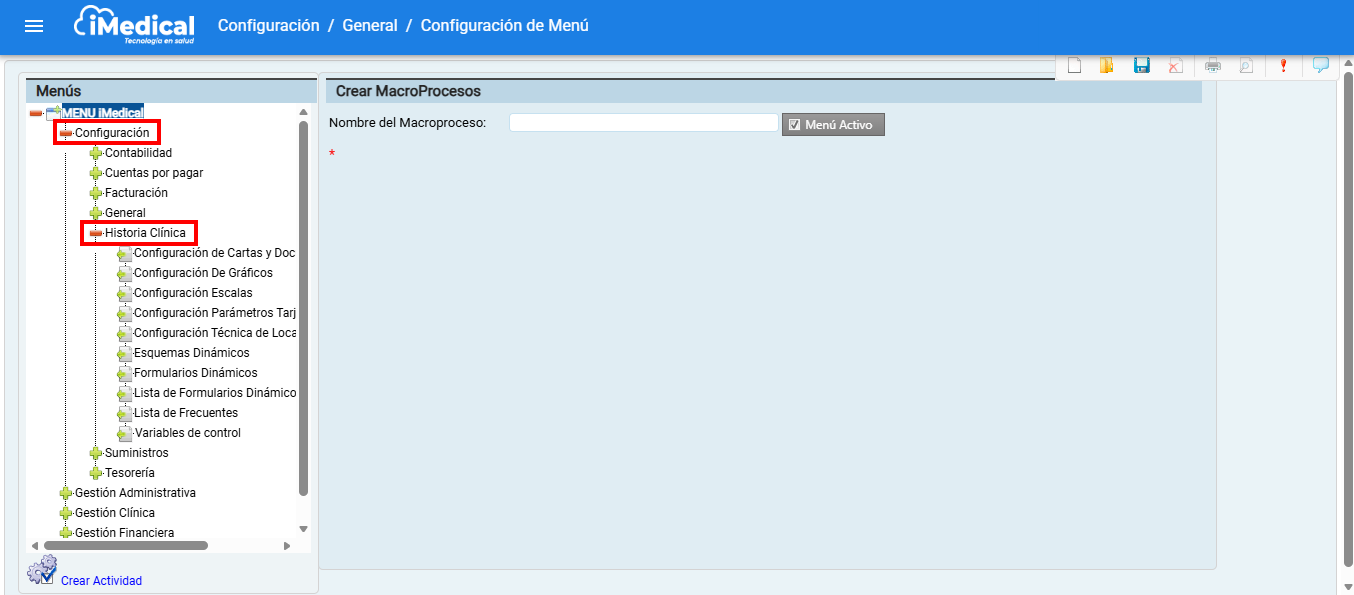The height and width of the screenshot is (595, 1354).
Task: Collapse the Historia Clínica tree node
Action: pyautogui.click(x=96, y=233)
